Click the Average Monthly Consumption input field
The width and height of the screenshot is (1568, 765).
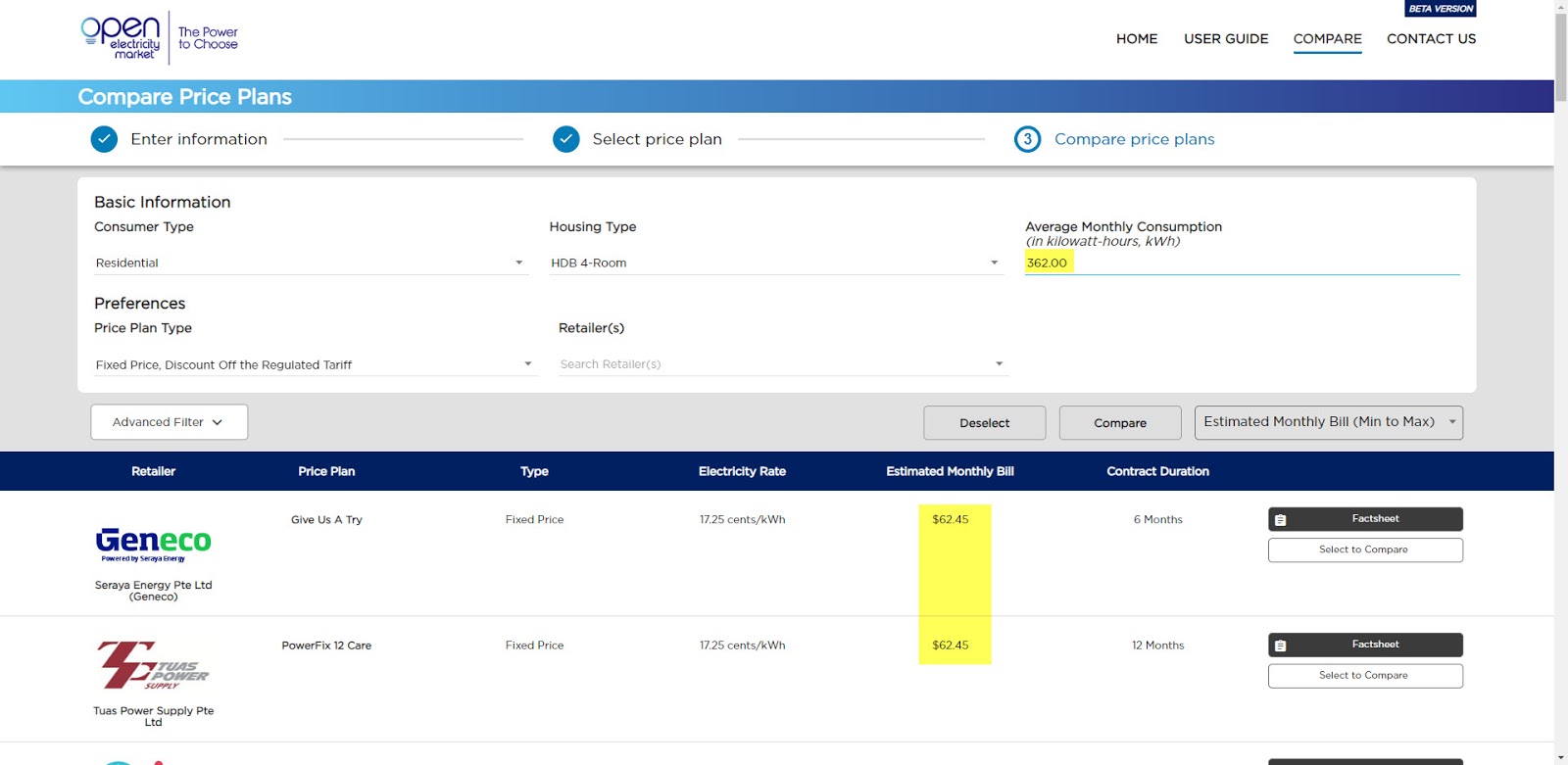(x=1243, y=263)
